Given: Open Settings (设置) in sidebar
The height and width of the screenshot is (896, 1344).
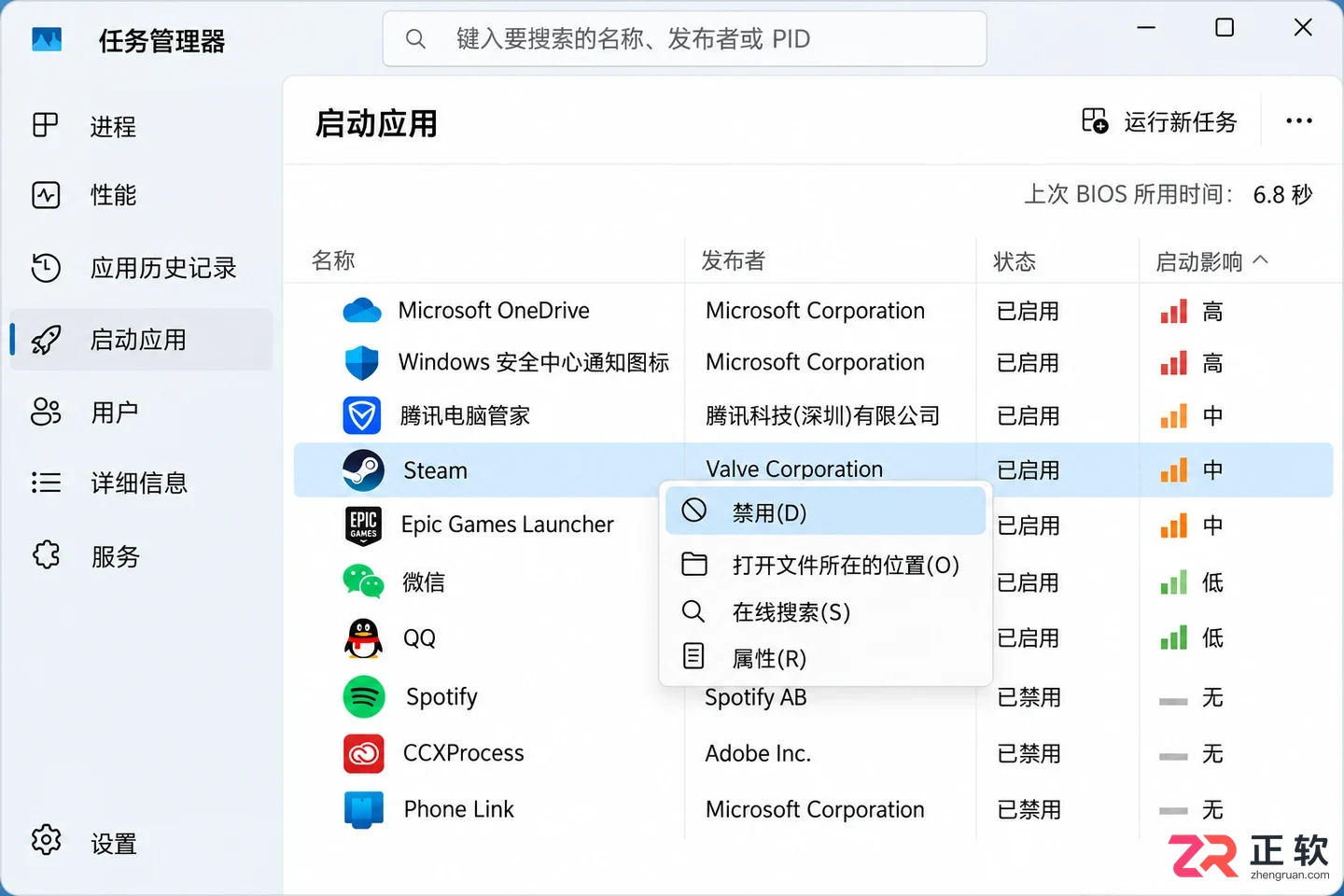Looking at the screenshot, I should 141,844.
